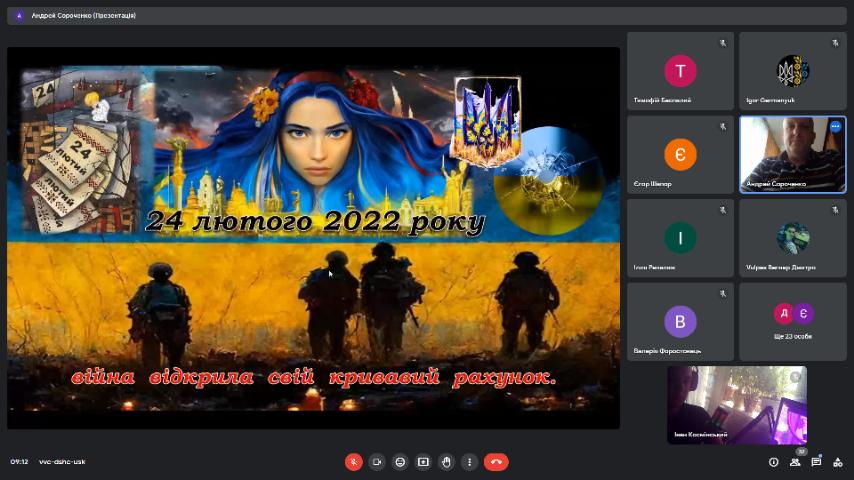
Task: Open the three-dot more options menu
Action: click(469, 462)
